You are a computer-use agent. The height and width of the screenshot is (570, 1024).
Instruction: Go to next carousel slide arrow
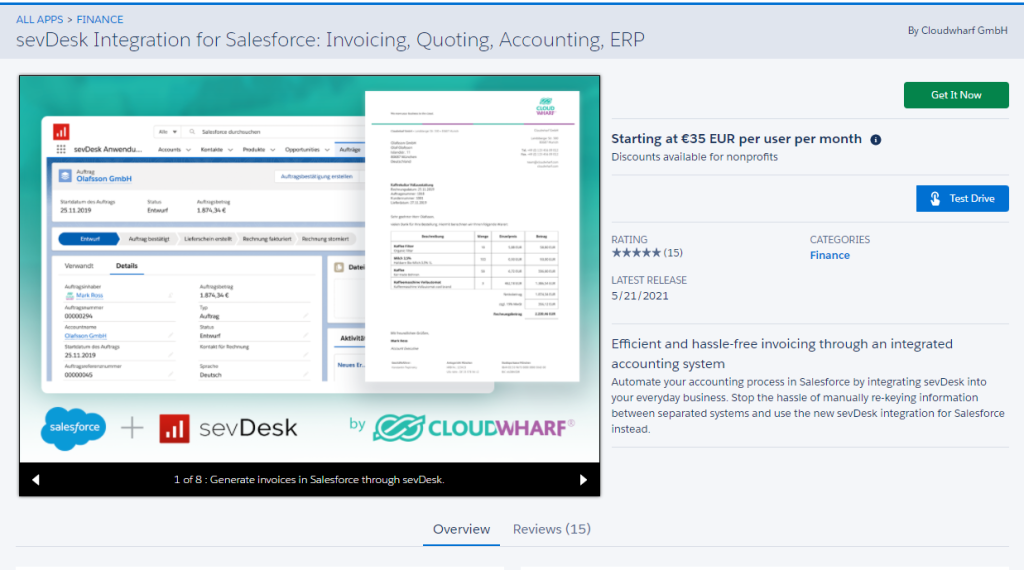point(584,480)
